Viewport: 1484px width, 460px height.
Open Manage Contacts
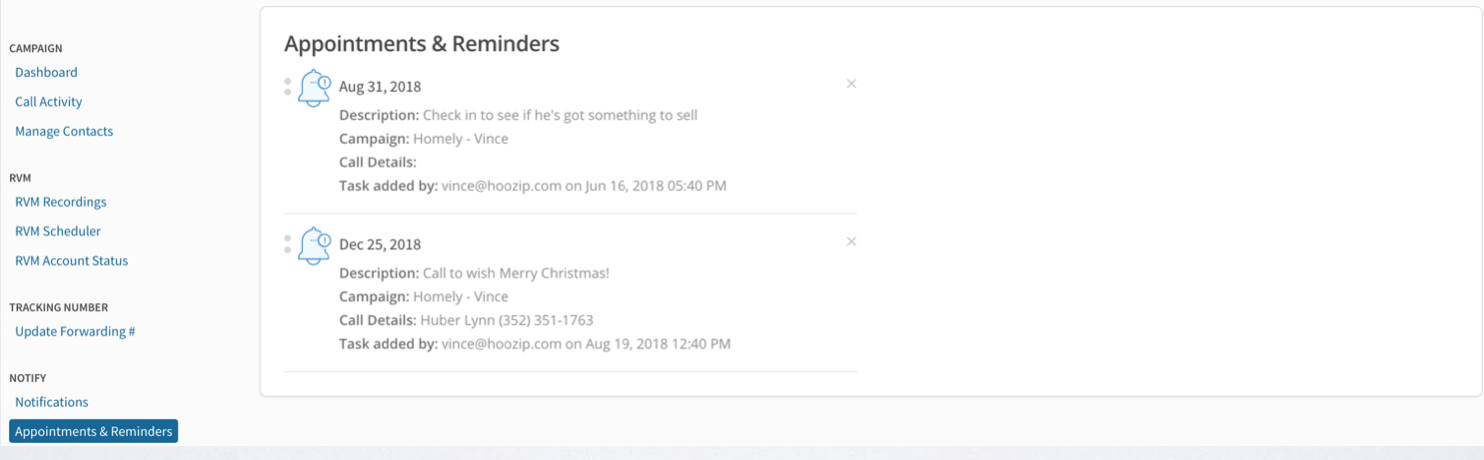coord(64,131)
